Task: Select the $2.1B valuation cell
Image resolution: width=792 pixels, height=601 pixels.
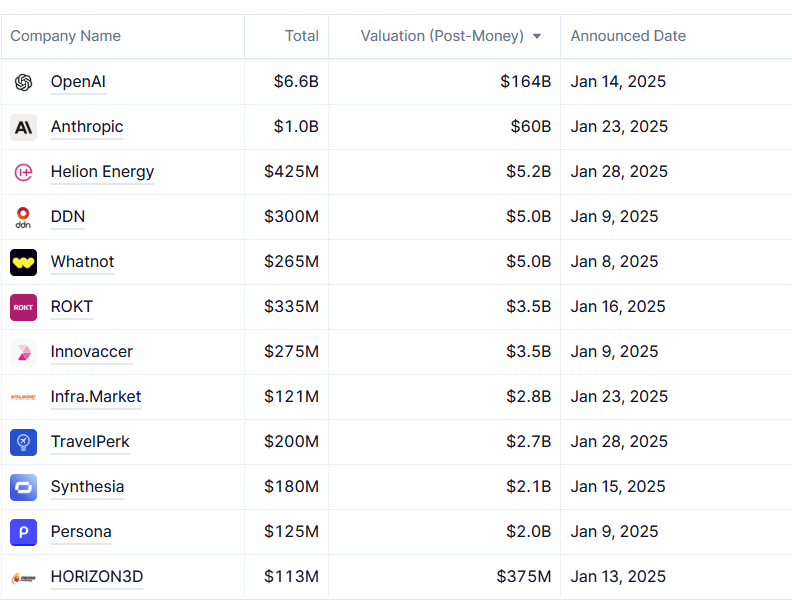Action: (444, 486)
